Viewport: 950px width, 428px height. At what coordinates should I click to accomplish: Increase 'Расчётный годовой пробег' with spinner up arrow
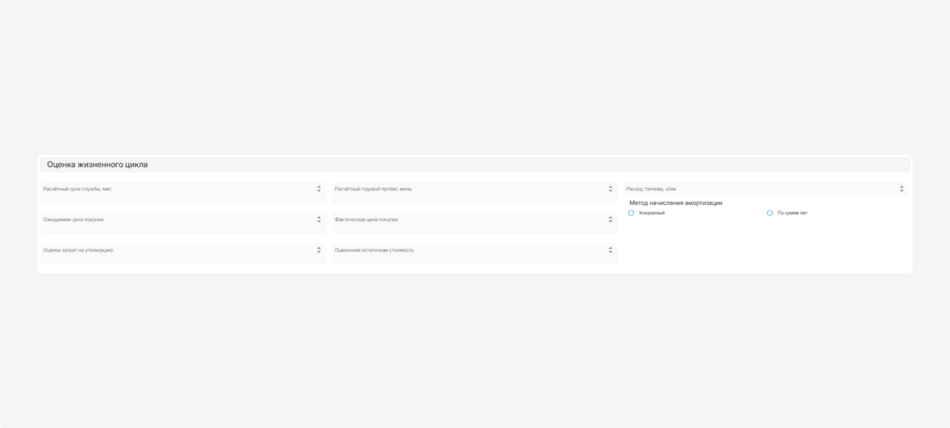pyautogui.click(x=610, y=186)
